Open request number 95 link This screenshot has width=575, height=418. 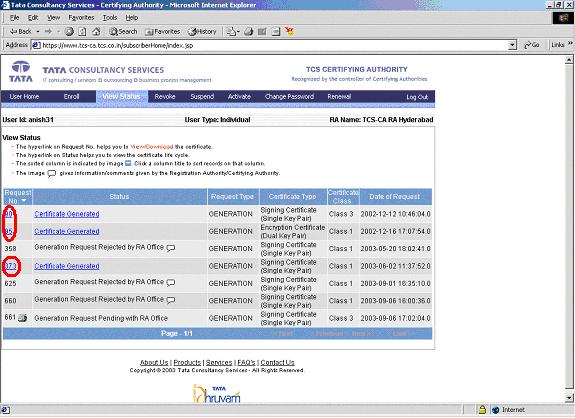click(x=9, y=231)
